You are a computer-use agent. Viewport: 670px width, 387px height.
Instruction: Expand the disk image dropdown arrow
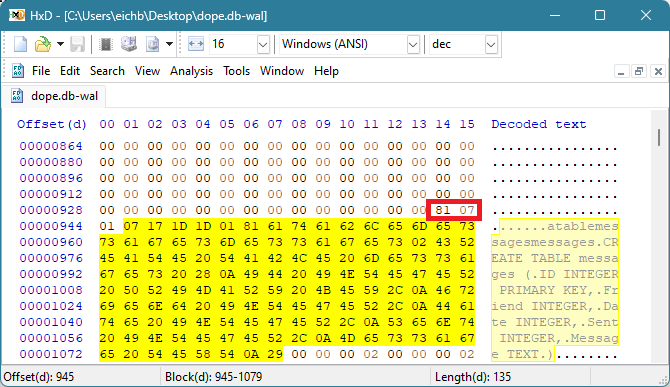169,44
